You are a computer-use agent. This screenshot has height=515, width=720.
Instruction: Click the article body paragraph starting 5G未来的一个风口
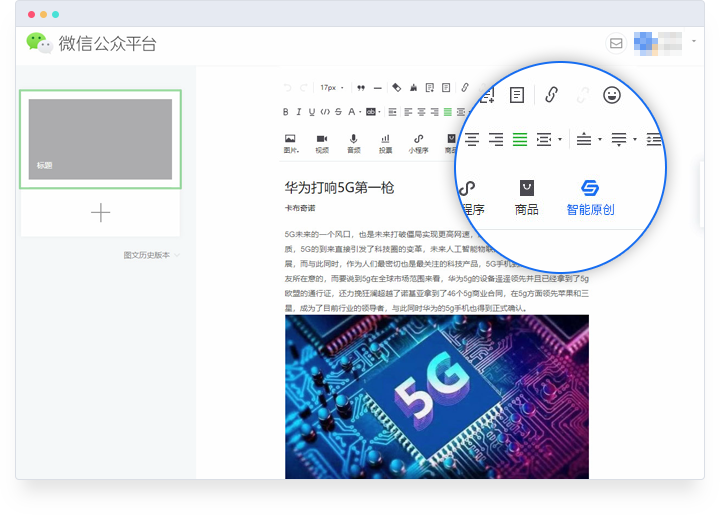[x=437, y=271]
